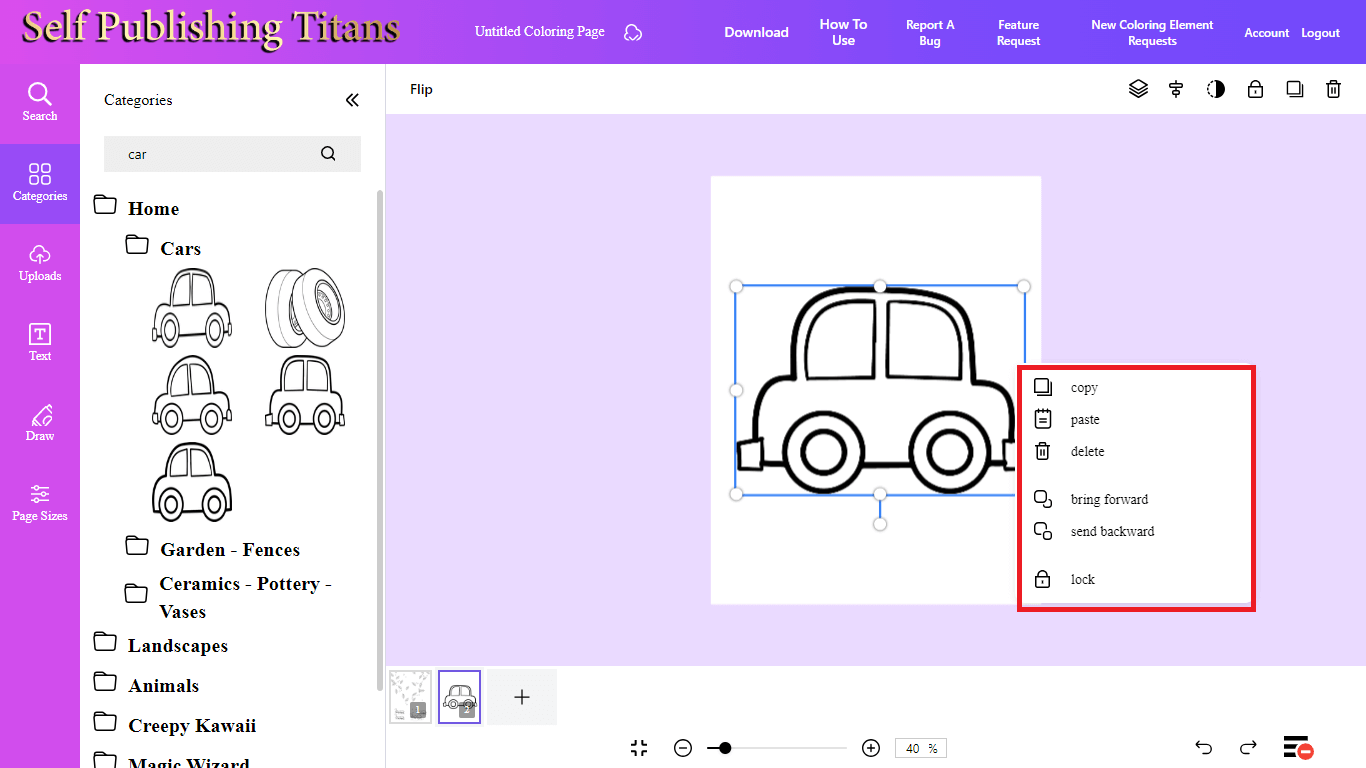Click the fit-to-screen collapse arrows icon
The height and width of the screenshot is (768, 1366).
coord(640,748)
